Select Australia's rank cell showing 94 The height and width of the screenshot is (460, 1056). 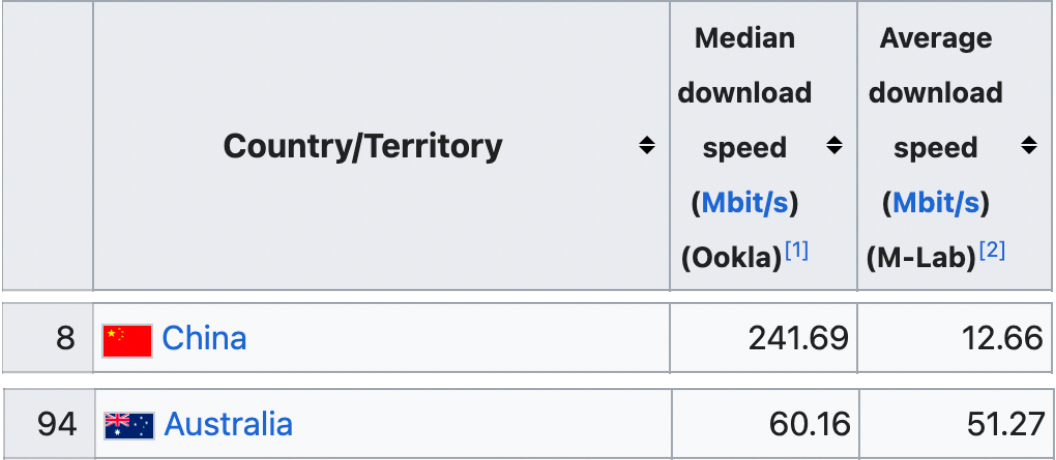[x=57, y=424]
